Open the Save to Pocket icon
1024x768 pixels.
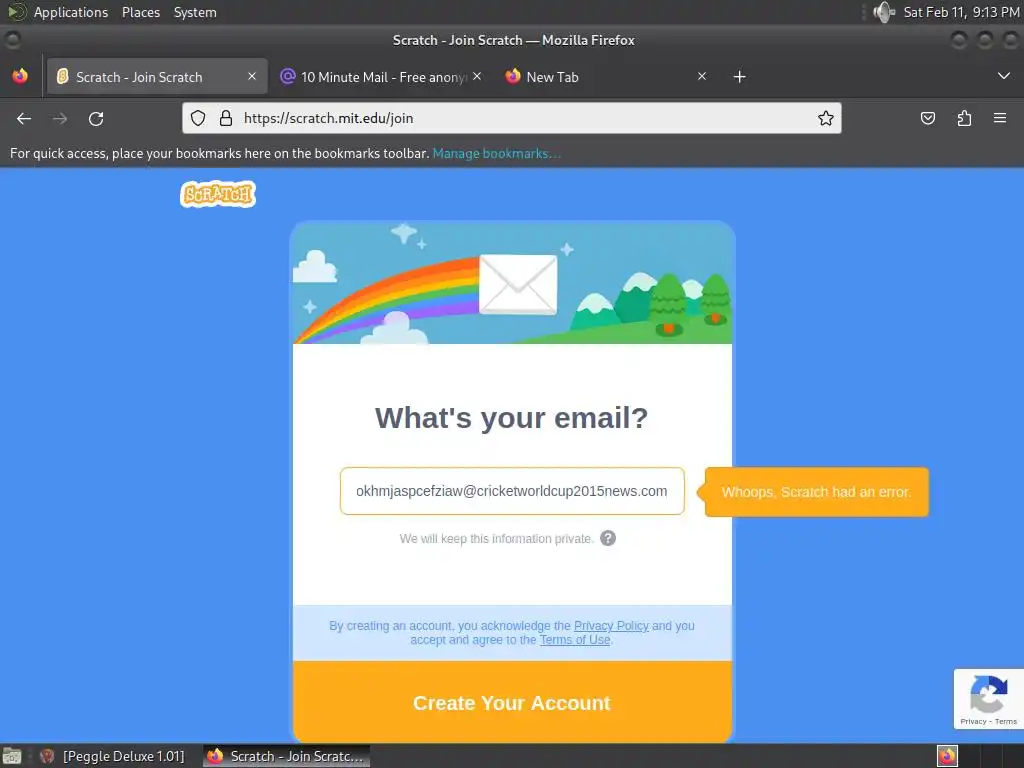(927, 118)
